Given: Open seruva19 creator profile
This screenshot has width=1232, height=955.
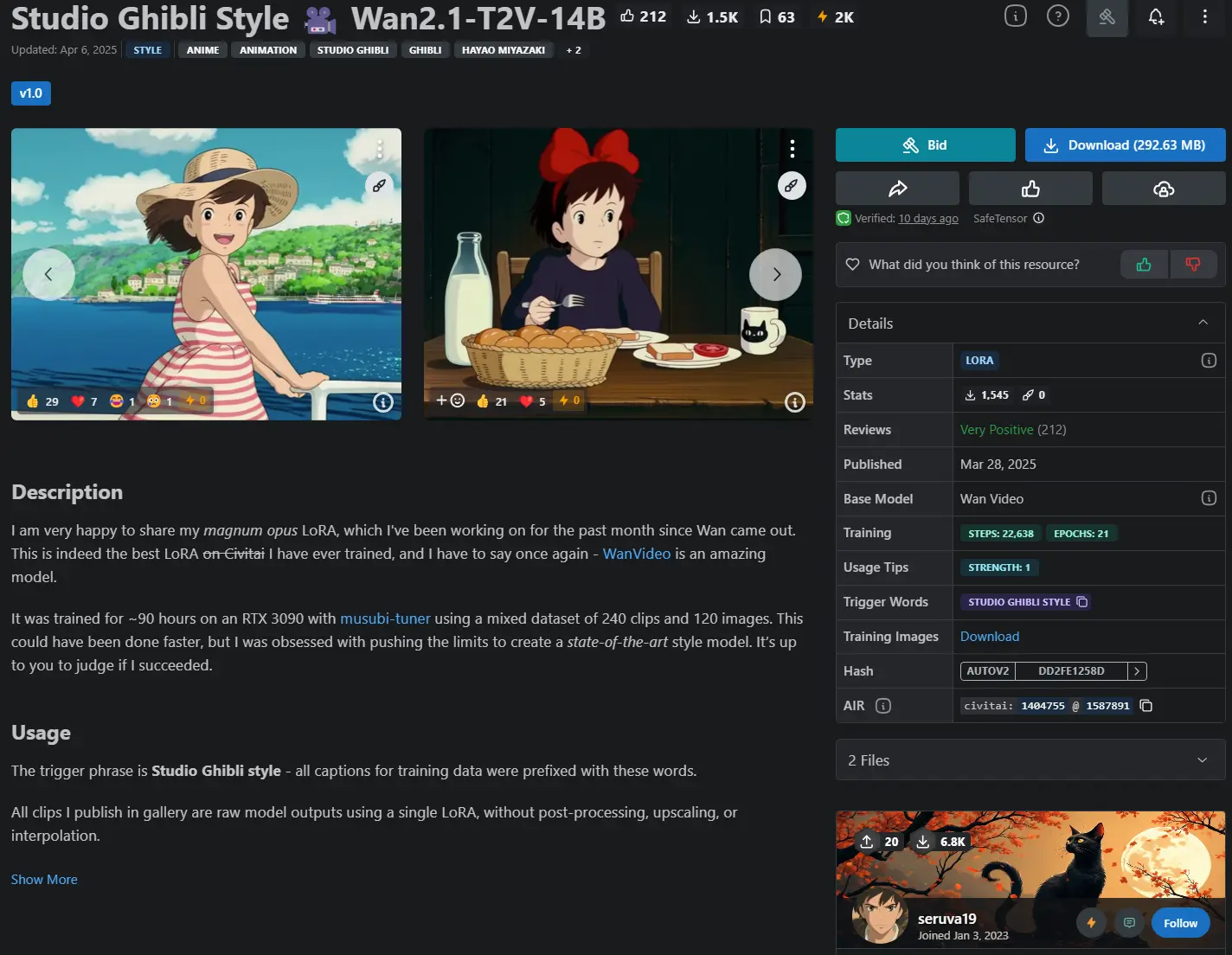Looking at the screenshot, I should pos(946,919).
